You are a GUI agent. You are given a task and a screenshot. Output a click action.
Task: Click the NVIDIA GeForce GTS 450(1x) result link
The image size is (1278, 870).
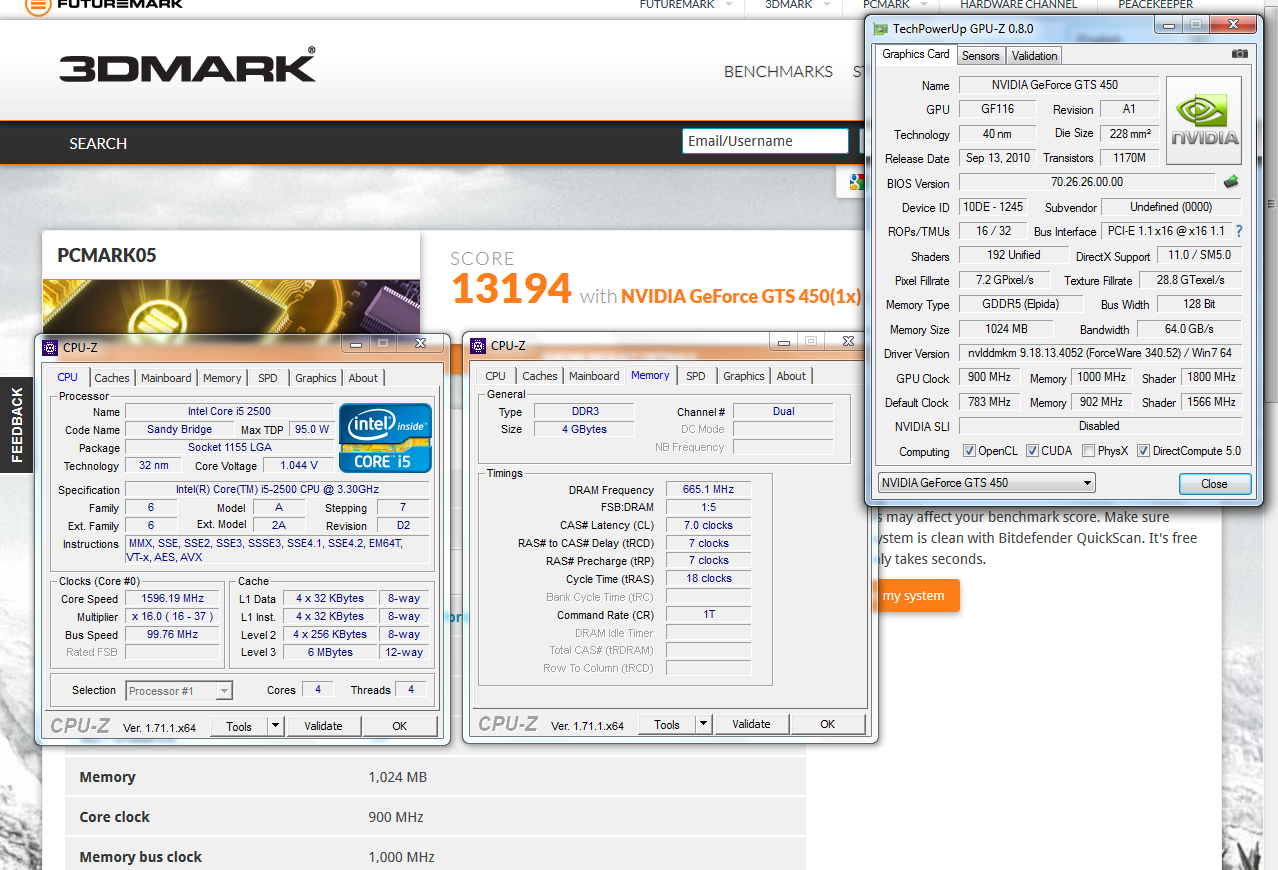pos(741,296)
